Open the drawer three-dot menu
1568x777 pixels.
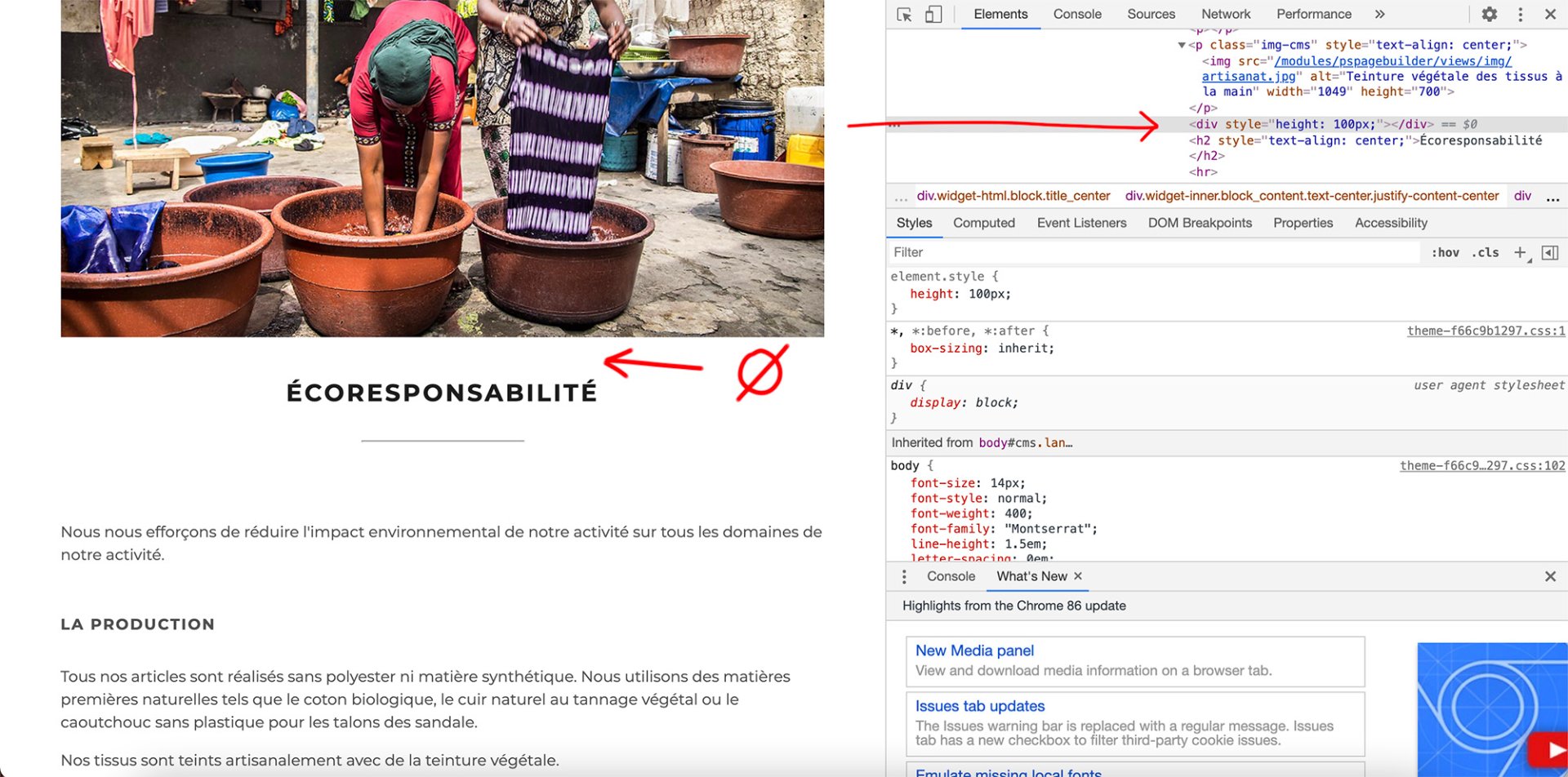tap(903, 577)
